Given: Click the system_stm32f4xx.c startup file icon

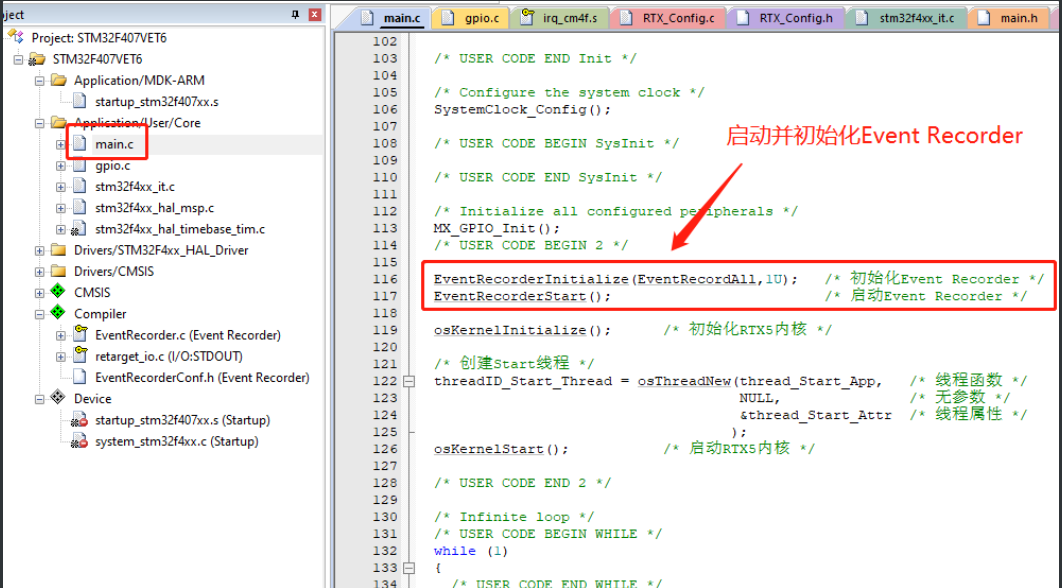Looking at the screenshot, I should click(80, 441).
